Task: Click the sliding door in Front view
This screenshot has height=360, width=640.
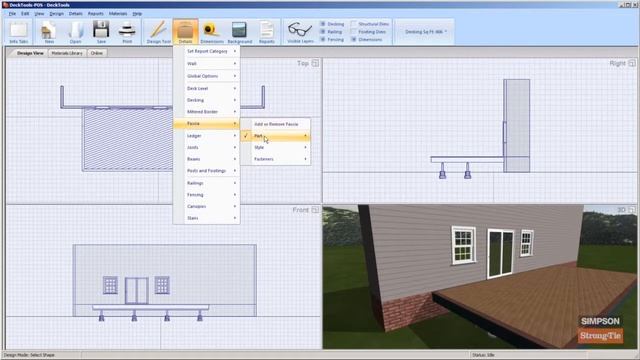Action: point(136,290)
